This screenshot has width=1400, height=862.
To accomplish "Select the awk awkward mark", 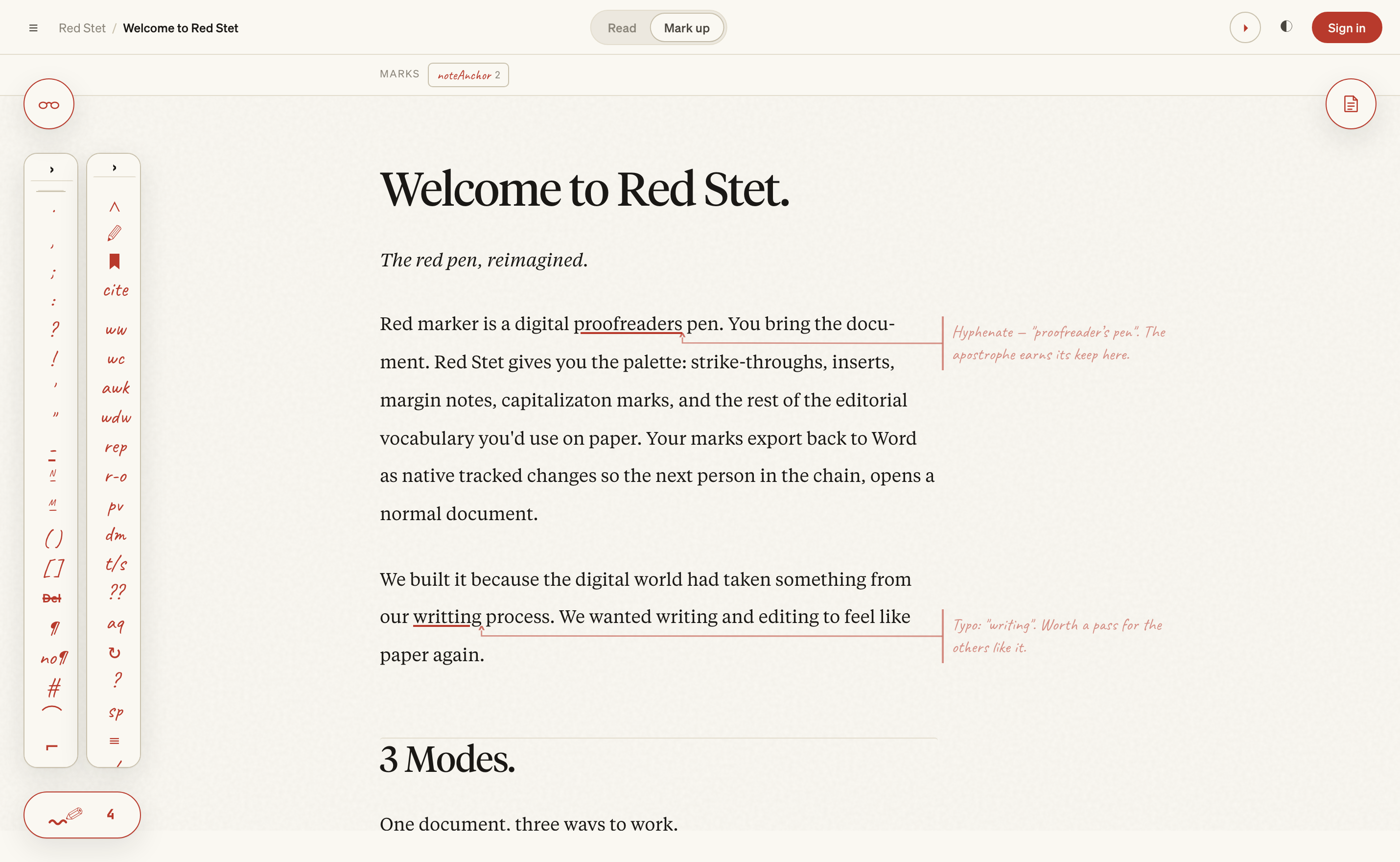I will point(116,388).
